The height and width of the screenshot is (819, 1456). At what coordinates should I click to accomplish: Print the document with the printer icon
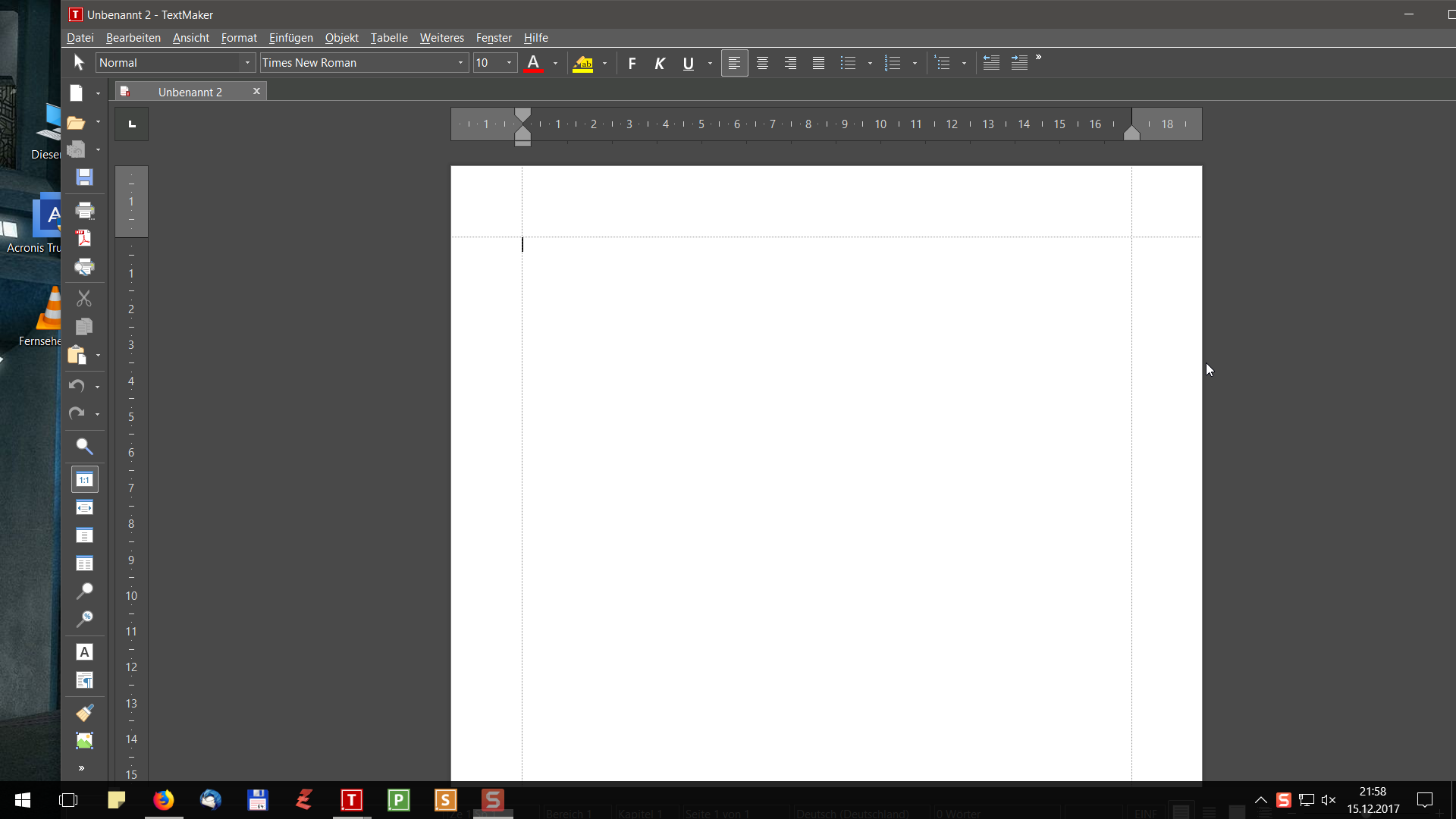[84, 210]
